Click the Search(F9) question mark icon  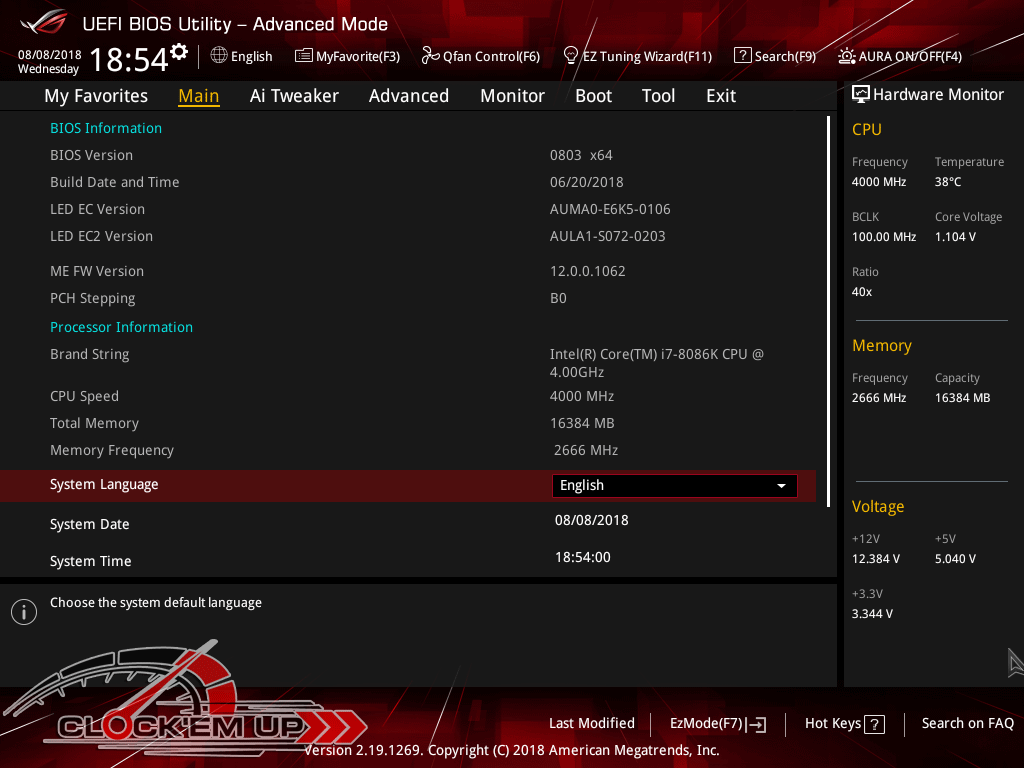(742, 56)
